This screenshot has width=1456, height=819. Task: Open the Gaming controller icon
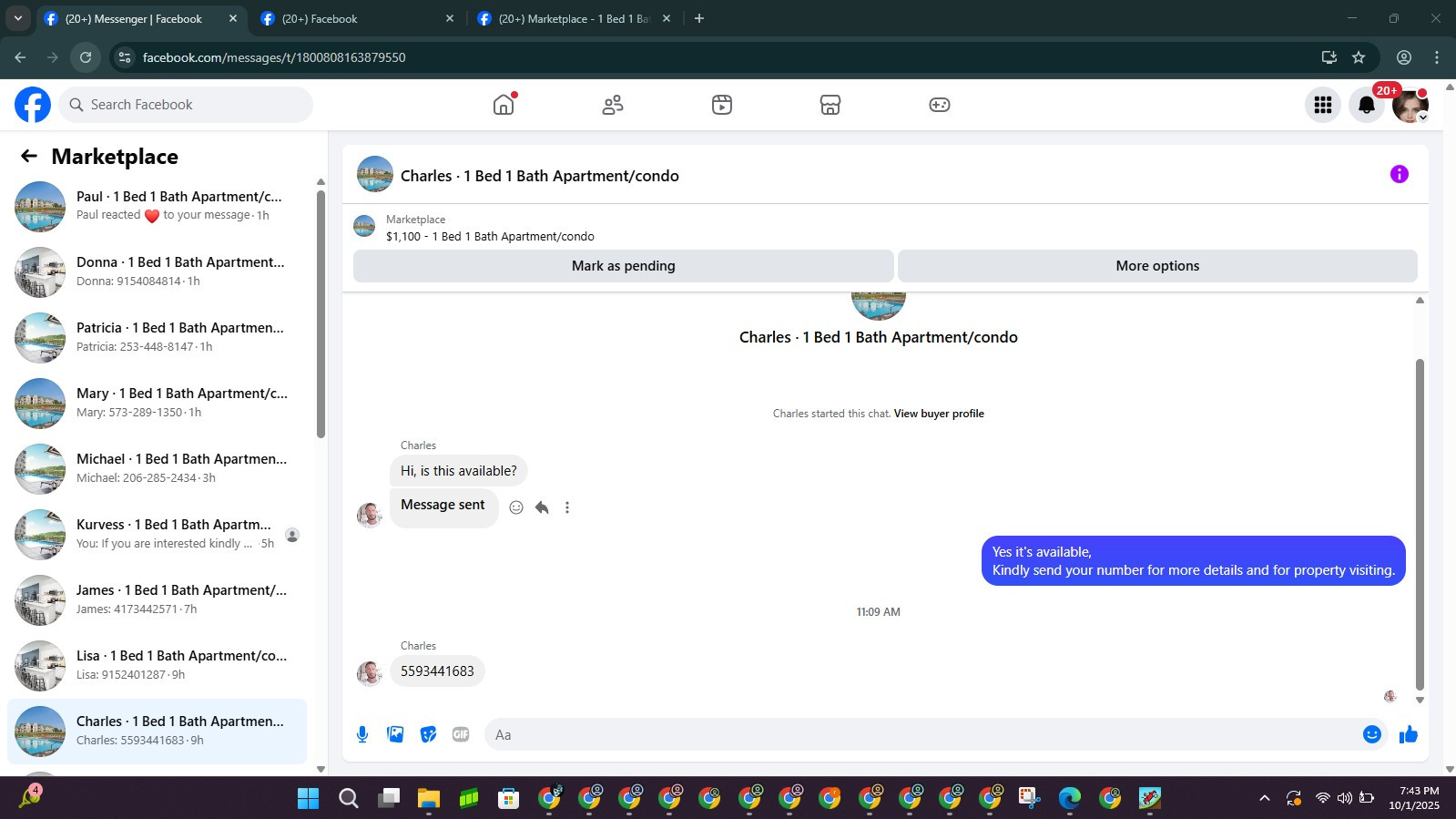[940, 105]
